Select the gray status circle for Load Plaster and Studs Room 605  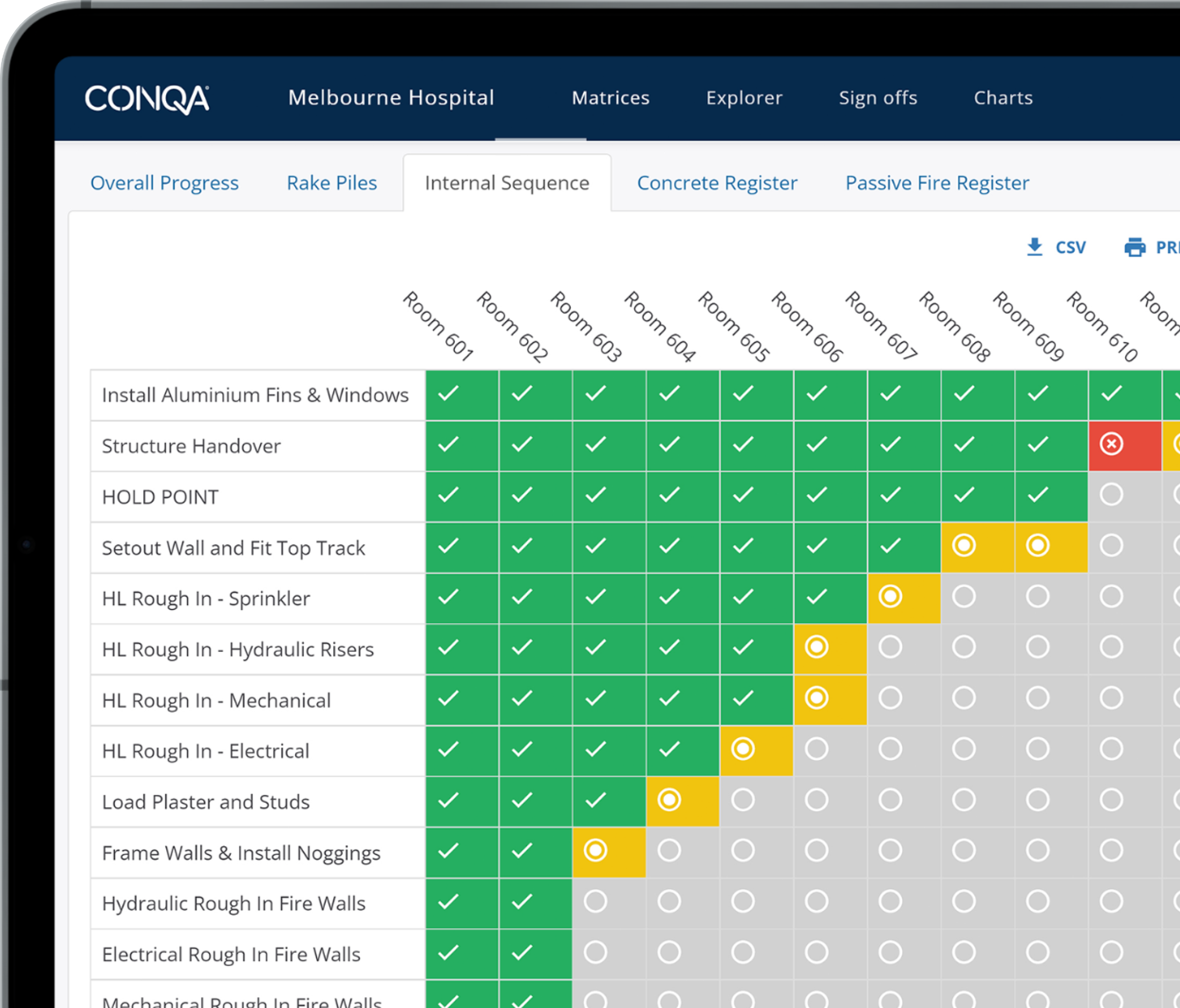pyautogui.click(x=742, y=800)
